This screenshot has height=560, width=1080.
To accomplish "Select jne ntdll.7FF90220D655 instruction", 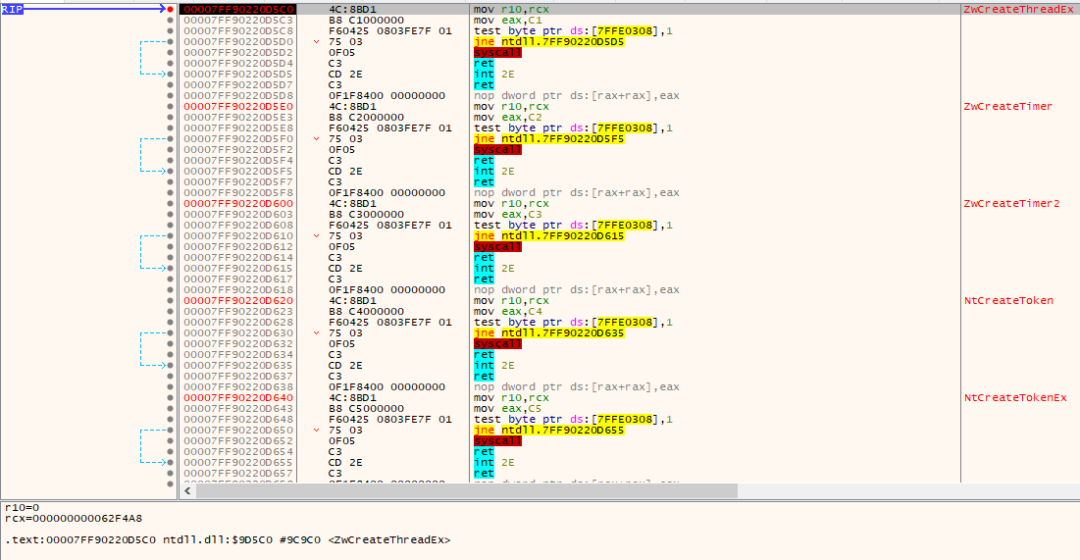I will point(549,430).
